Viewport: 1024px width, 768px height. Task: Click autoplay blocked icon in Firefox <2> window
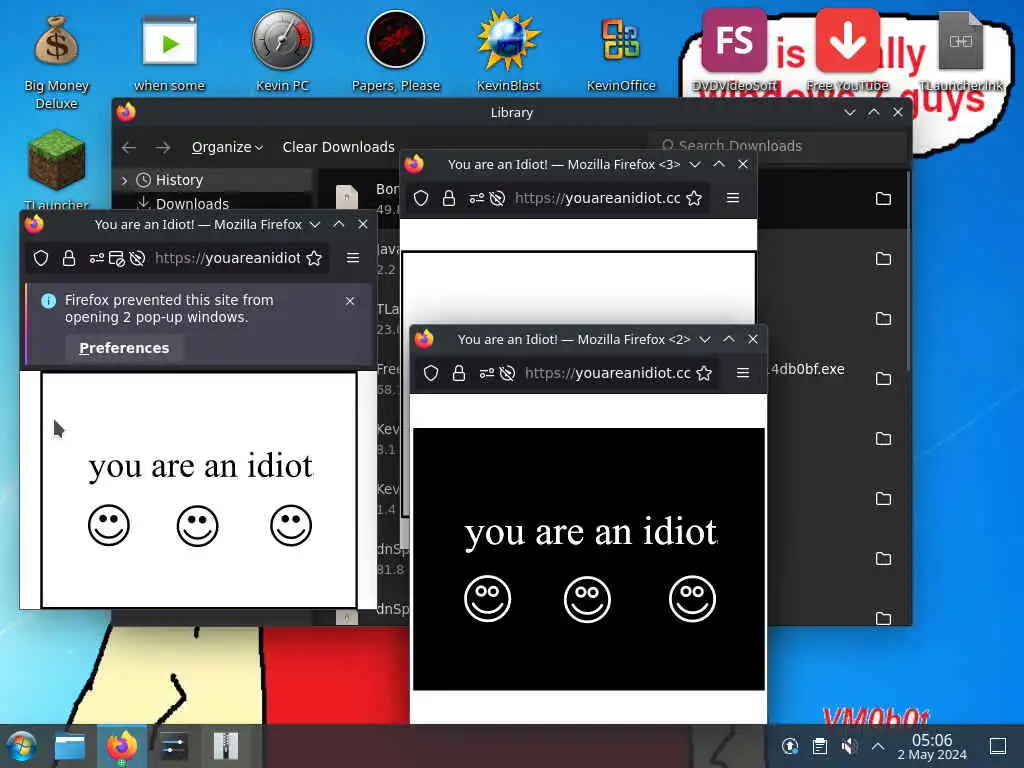[x=507, y=373]
